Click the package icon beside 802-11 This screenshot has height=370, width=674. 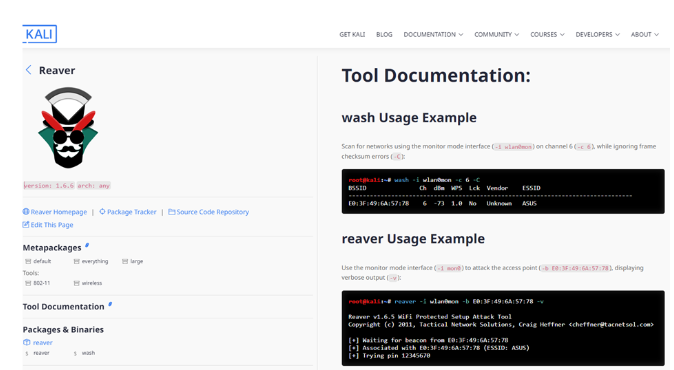tap(28, 283)
